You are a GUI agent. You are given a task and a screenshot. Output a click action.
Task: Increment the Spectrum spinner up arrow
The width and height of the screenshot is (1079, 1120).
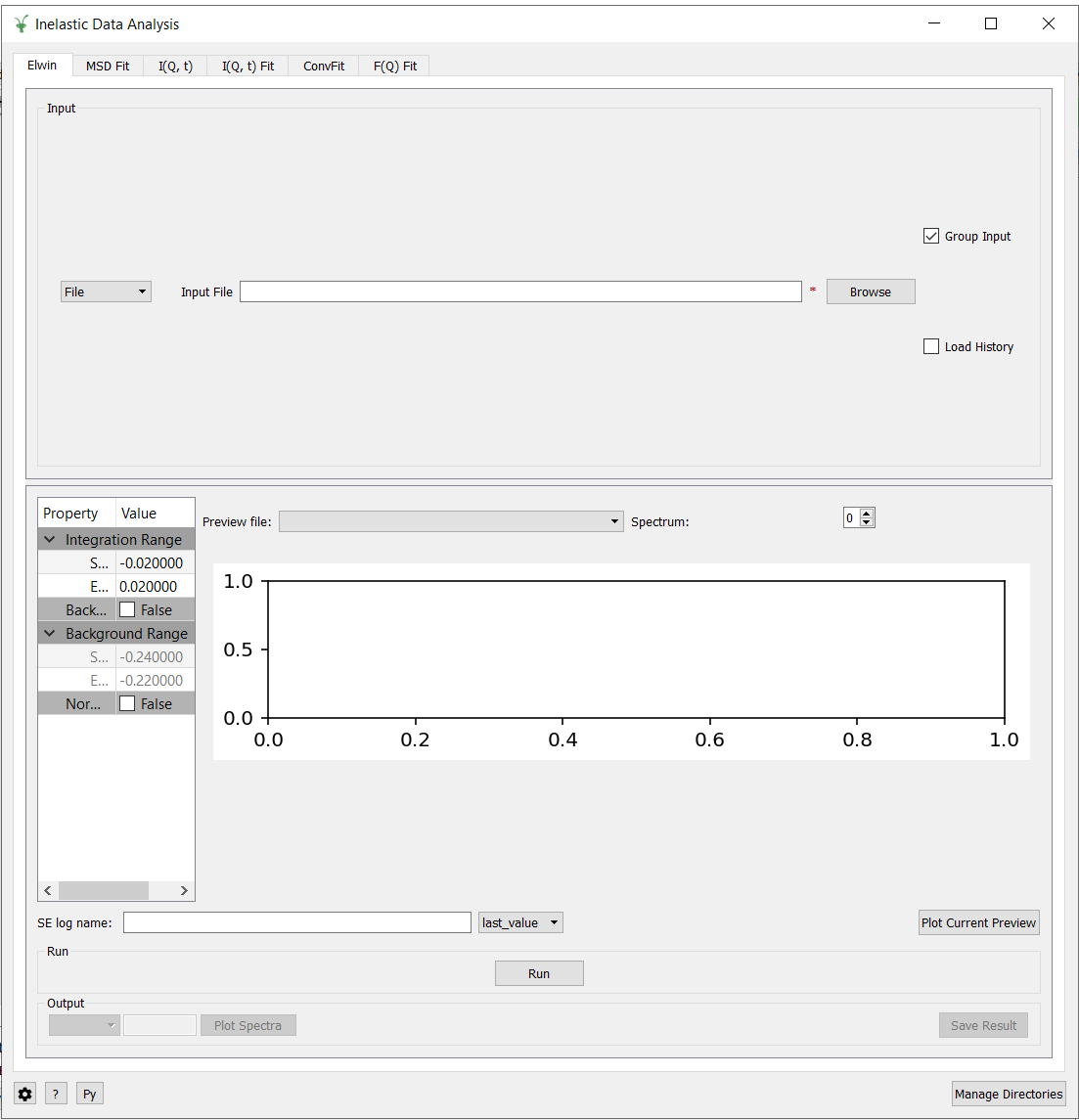point(867,514)
